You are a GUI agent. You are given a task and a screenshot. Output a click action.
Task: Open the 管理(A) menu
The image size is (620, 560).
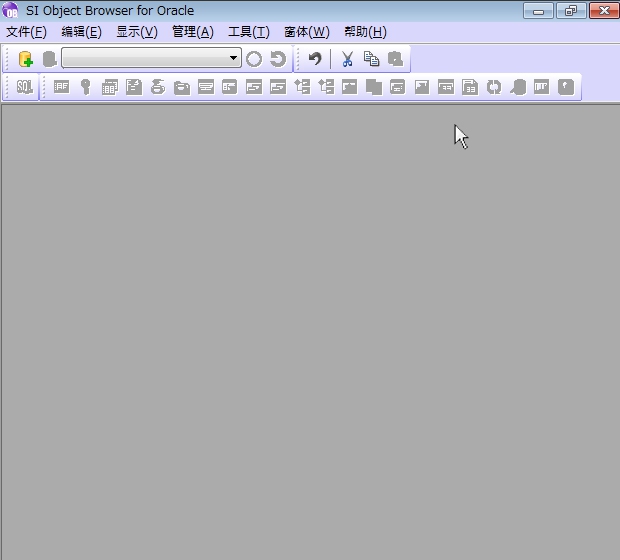coord(193,32)
